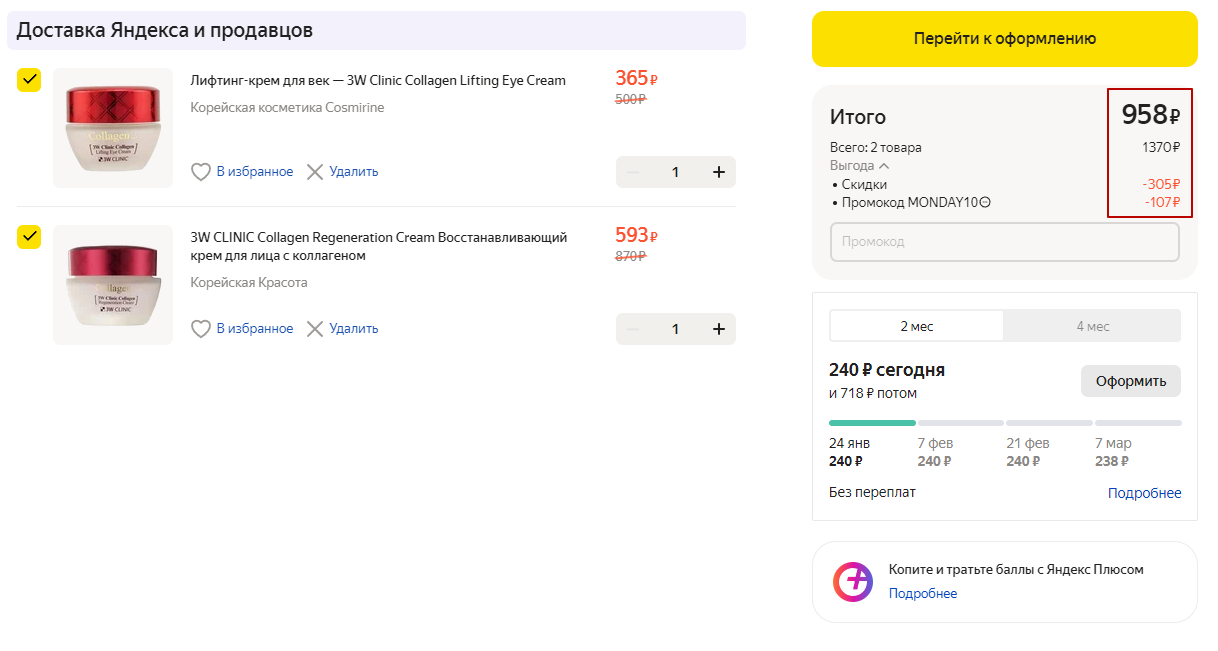Click heart icon for Collagen Regeneration Cream

(201, 329)
